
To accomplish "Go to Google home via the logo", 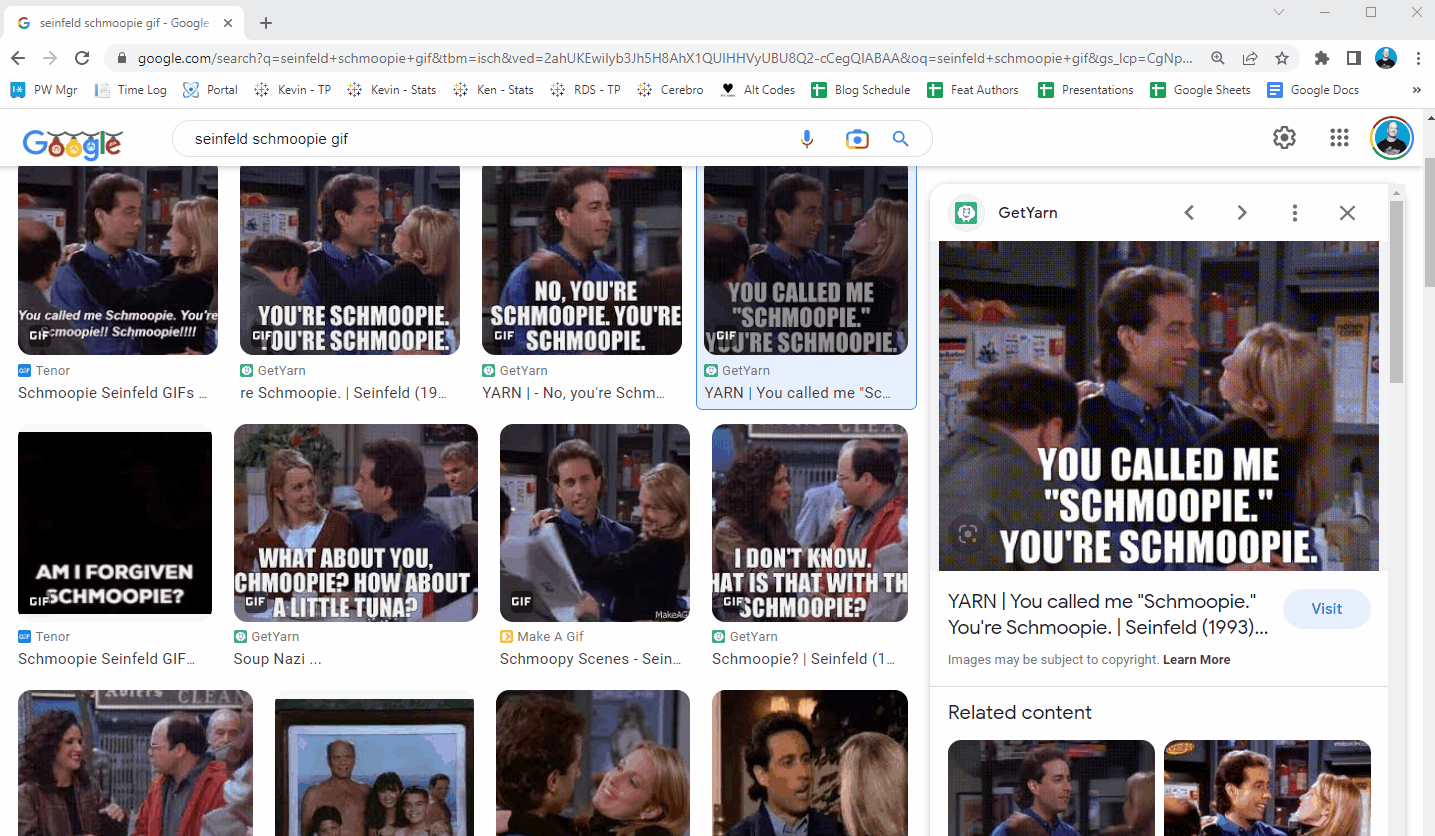I will 72,143.
